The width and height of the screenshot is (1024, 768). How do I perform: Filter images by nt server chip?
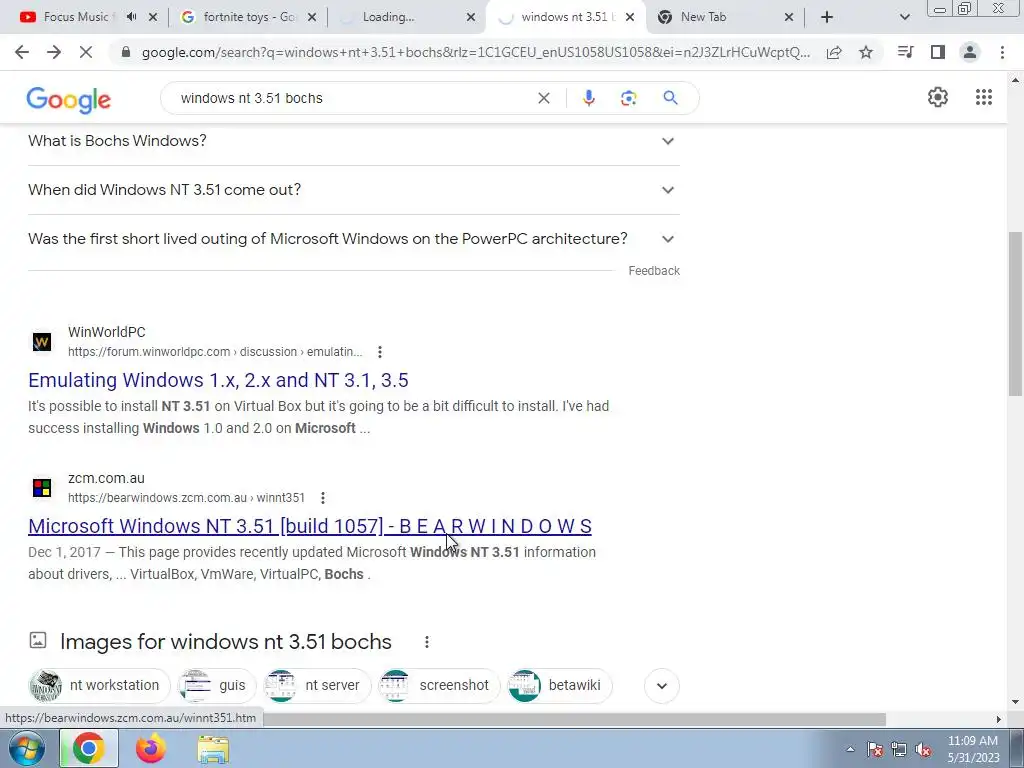(x=317, y=686)
